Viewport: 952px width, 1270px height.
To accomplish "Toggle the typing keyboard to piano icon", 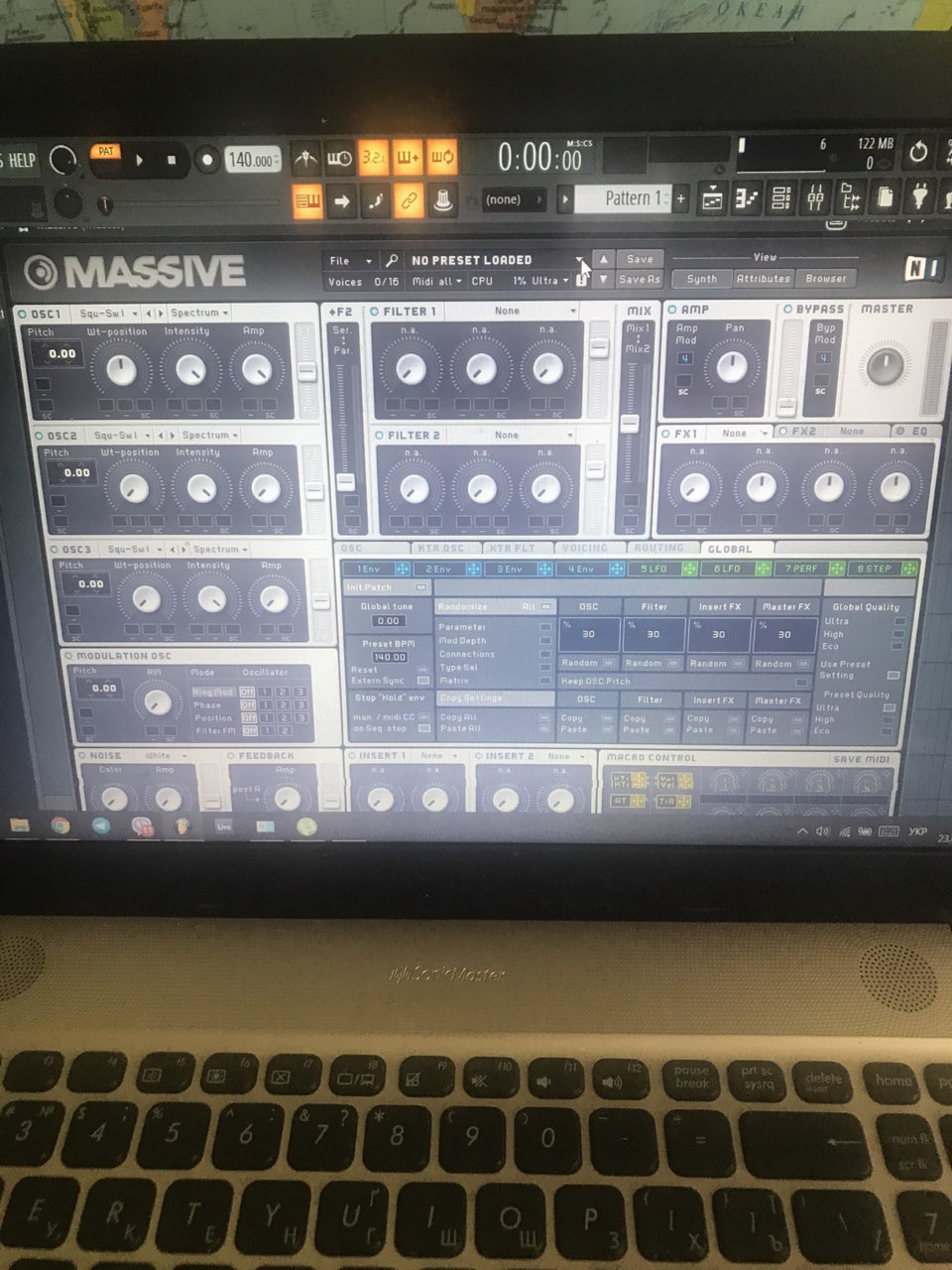I will (x=307, y=201).
